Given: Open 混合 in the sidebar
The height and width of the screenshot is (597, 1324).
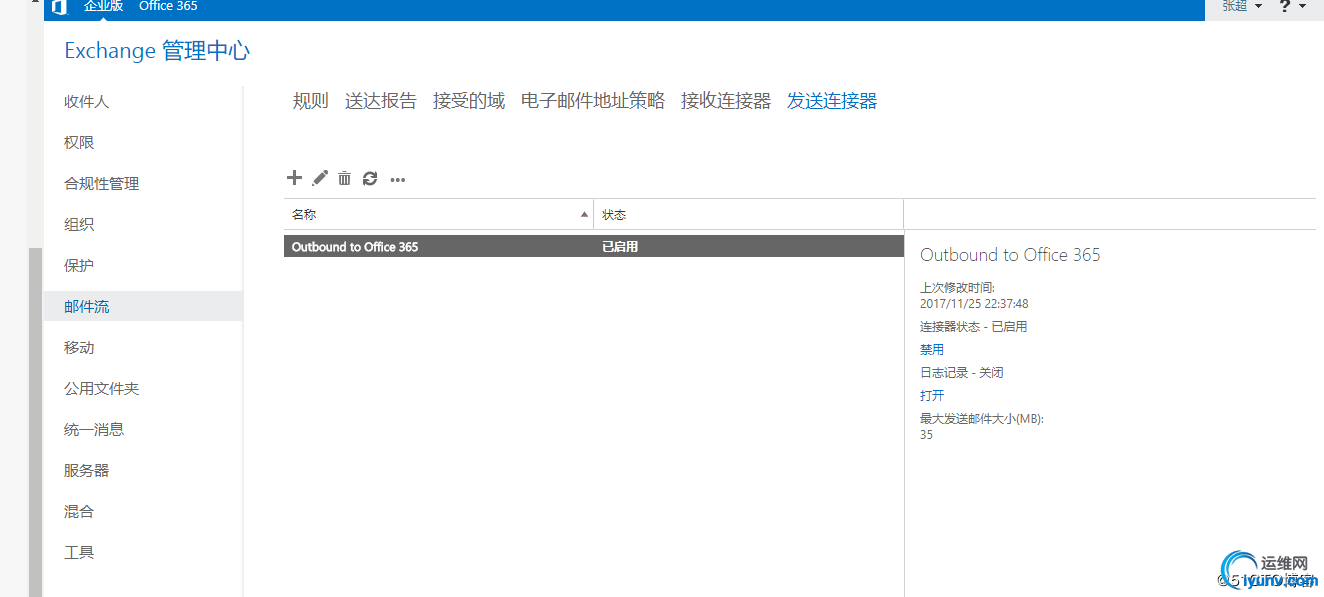Looking at the screenshot, I should [x=79, y=512].
